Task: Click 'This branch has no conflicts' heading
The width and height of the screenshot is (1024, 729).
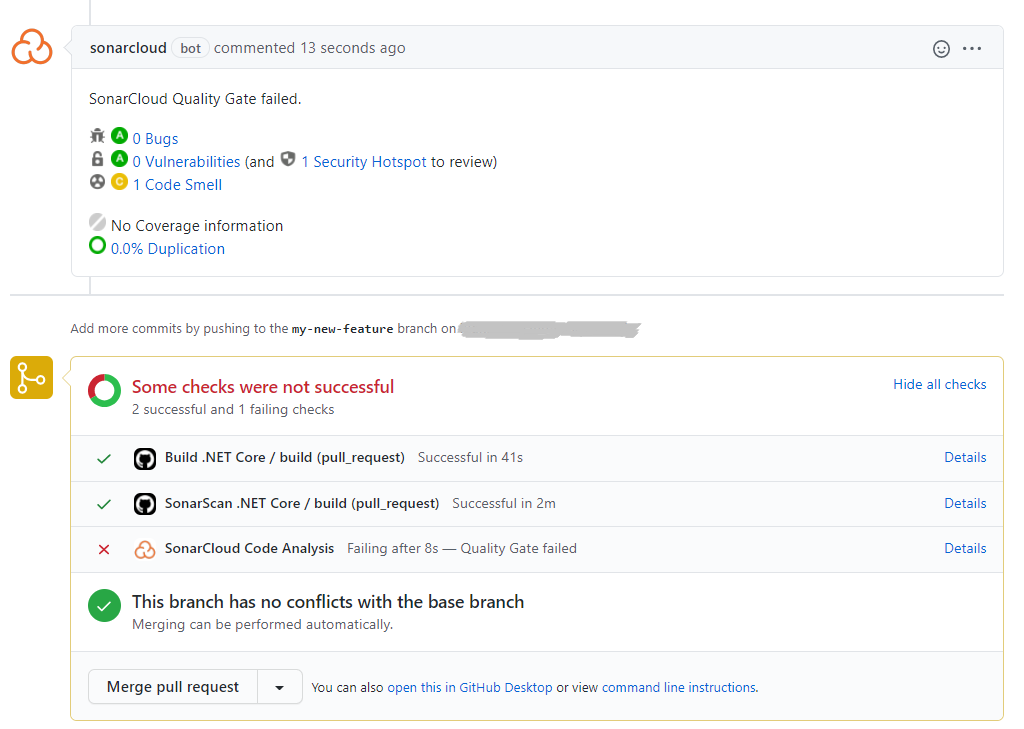Action: tap(328, 602)
